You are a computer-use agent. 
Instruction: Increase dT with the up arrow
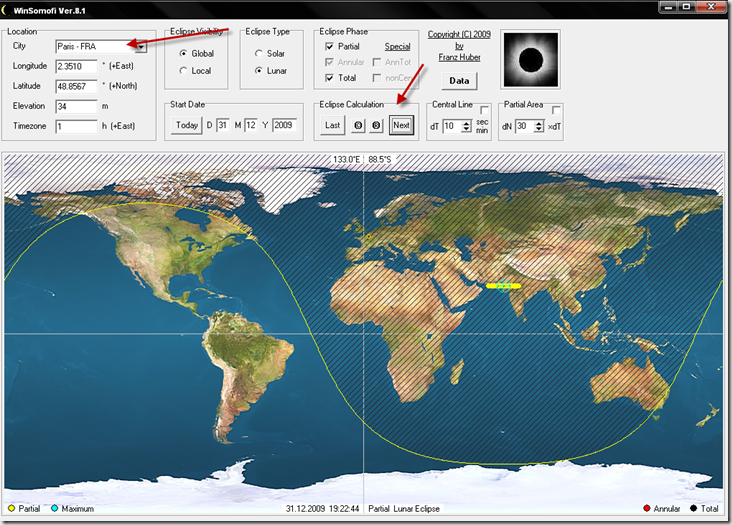click(x=466, y=123)
